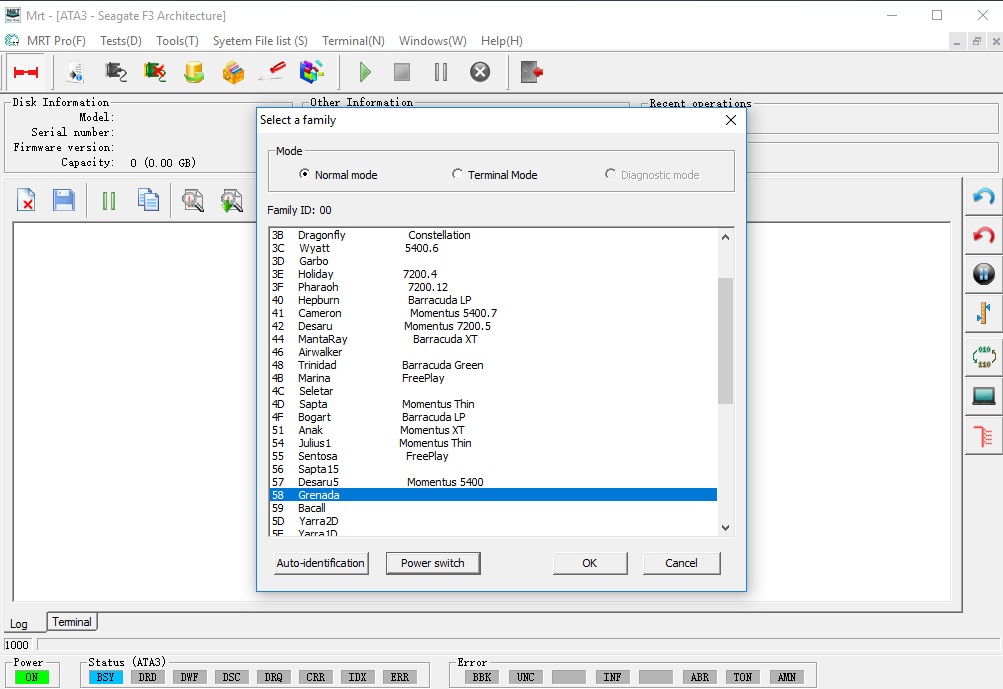Screen dimensions: 1003x689
Task: Click the blue curved arrow sidebar icon
Action: [x=983, y=196]
